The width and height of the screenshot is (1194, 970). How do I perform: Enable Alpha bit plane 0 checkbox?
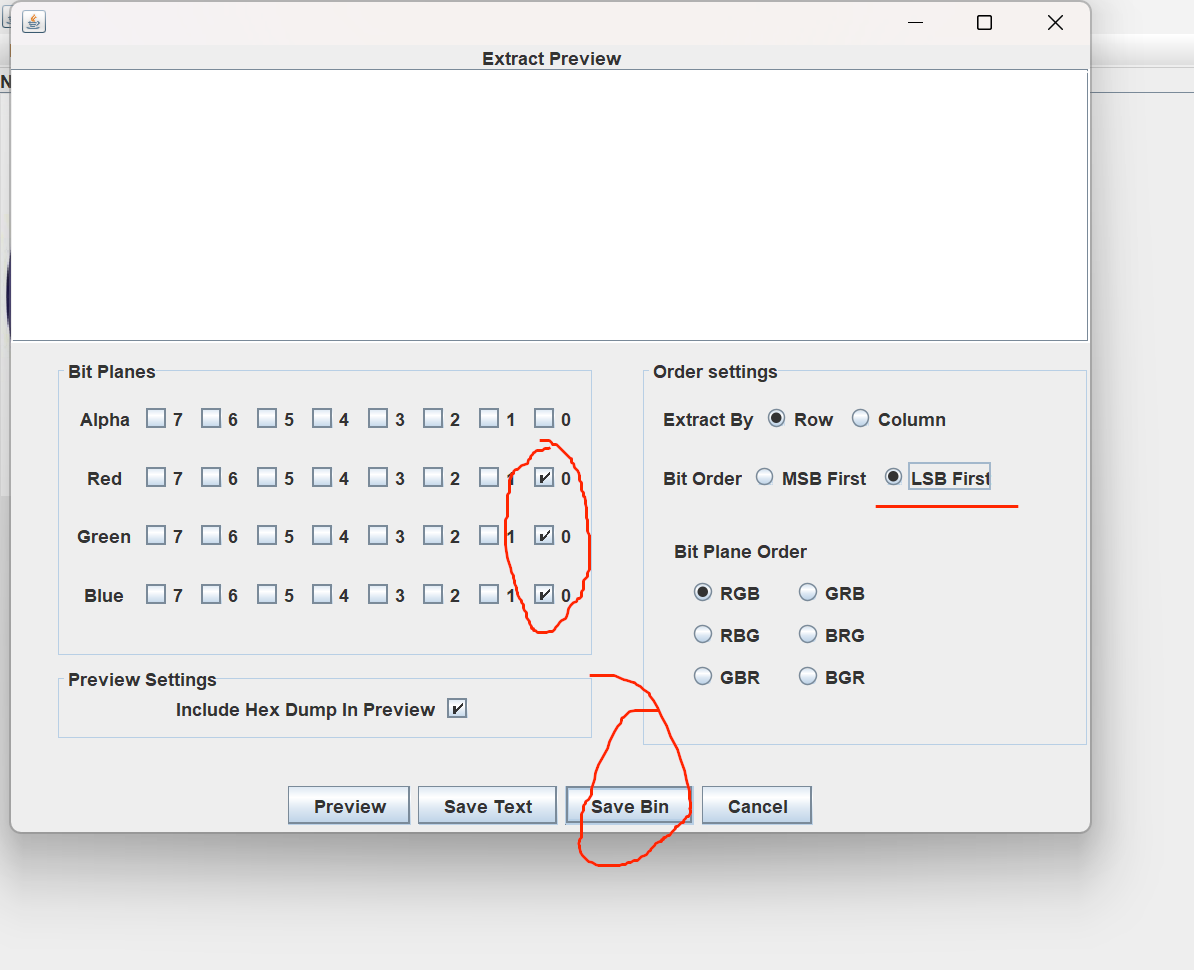544,418
